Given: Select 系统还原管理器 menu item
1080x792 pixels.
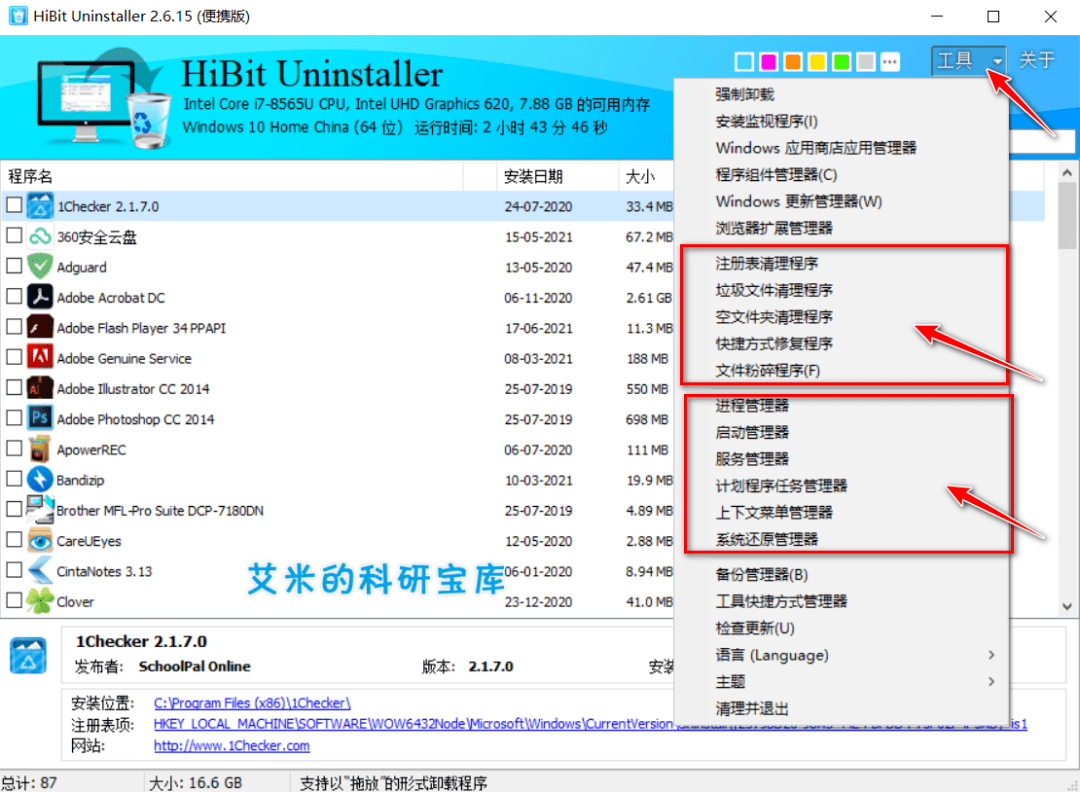Looking at the screenshot, I should coord(842,539).
